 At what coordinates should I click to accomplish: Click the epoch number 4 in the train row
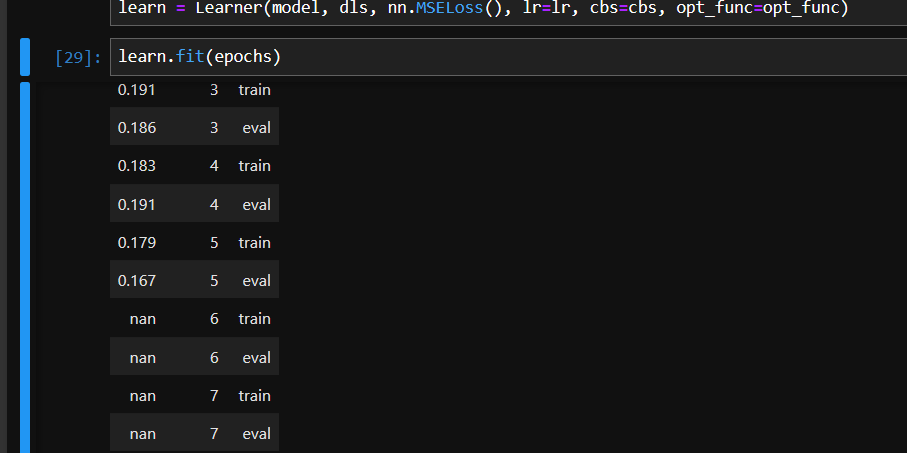pos(214,165)
